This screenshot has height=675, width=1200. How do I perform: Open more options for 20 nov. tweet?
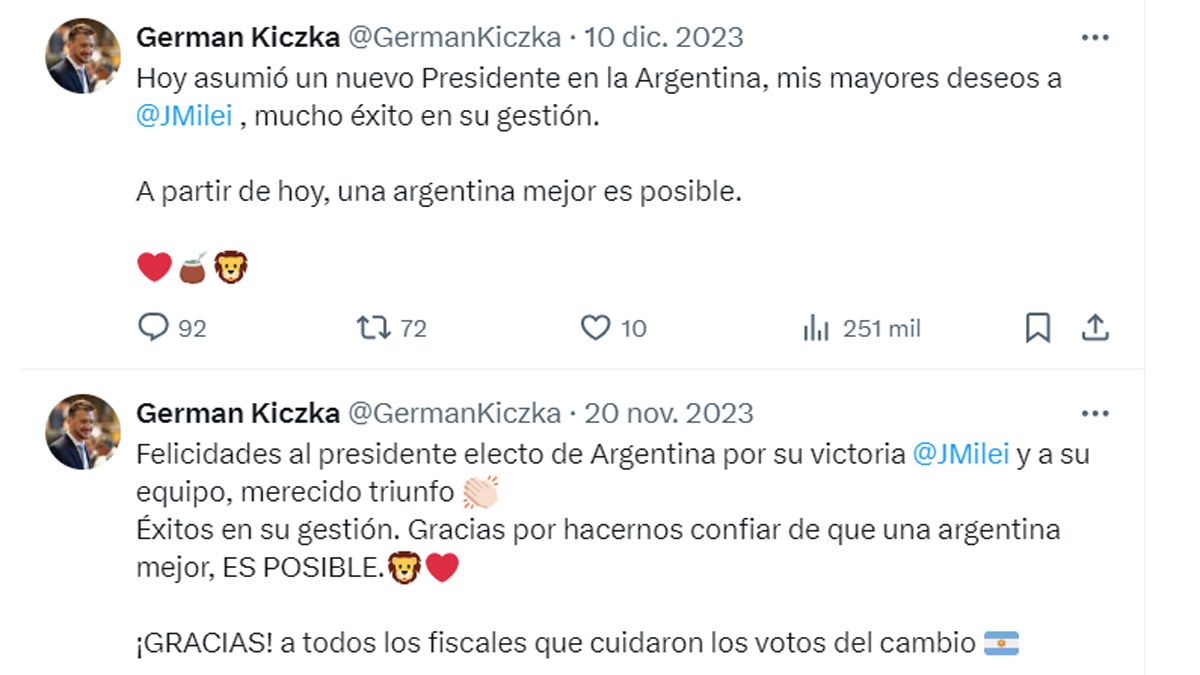click(x=1095, y=413)
